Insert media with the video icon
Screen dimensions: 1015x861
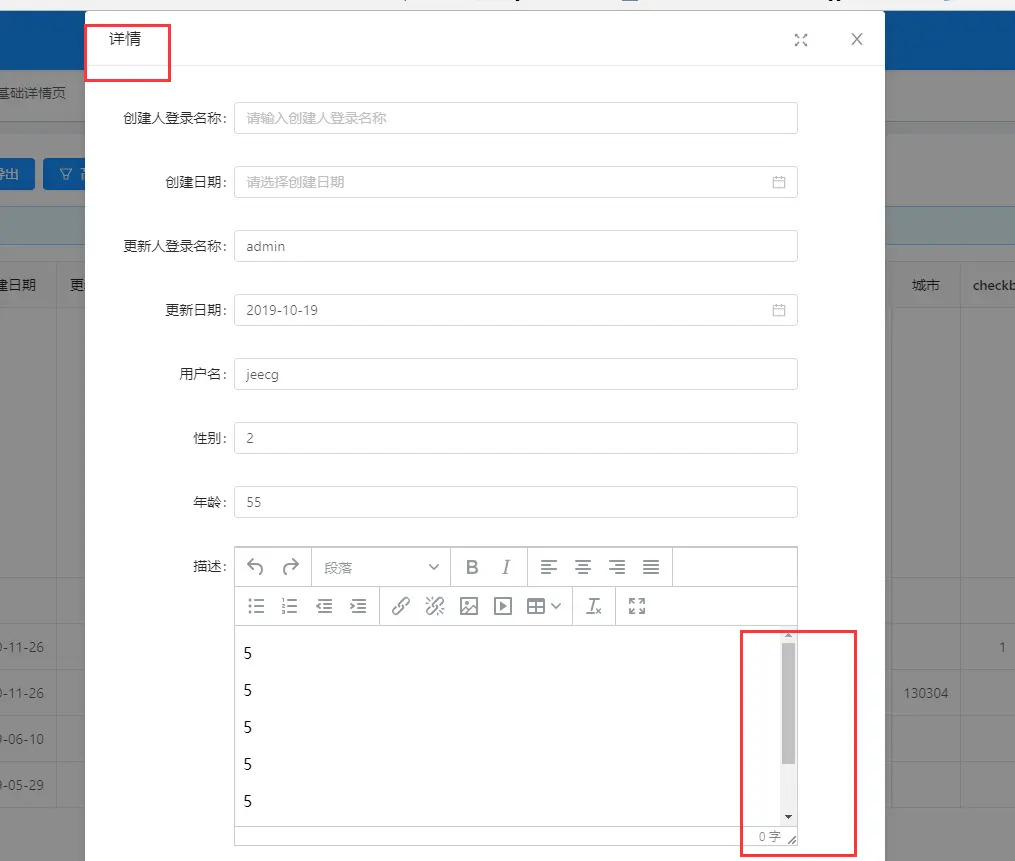pyautogui.click(x=503, y=606)
